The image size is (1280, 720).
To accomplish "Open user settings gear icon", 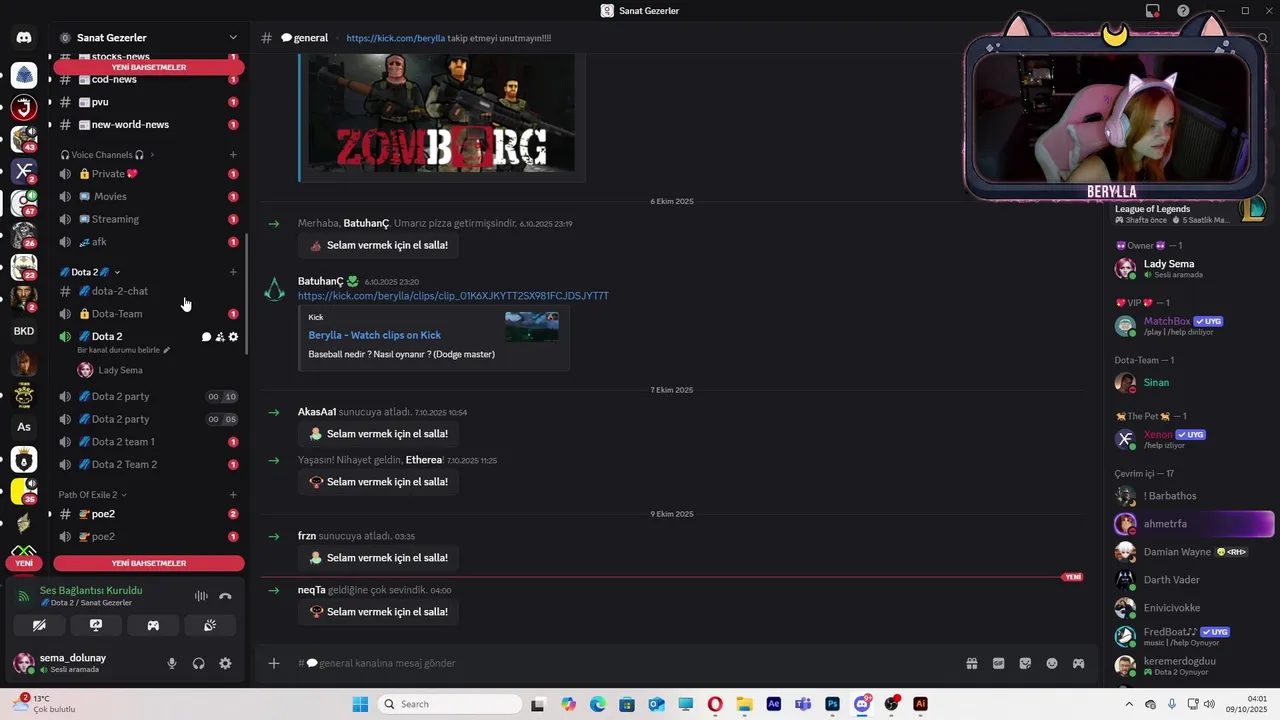I will click(225, 663).
